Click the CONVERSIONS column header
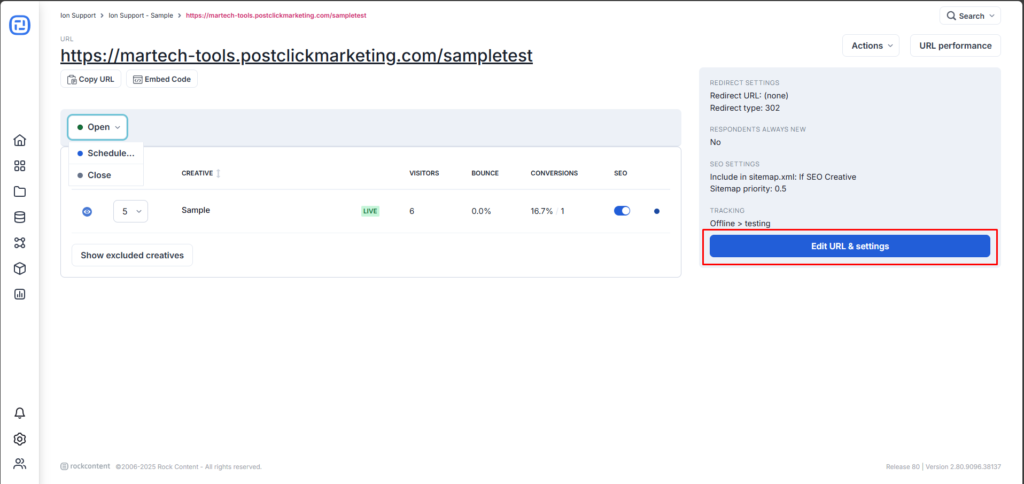Image resolution: width=1024 pixels, height=484 pixels. (x=554, y=173)
